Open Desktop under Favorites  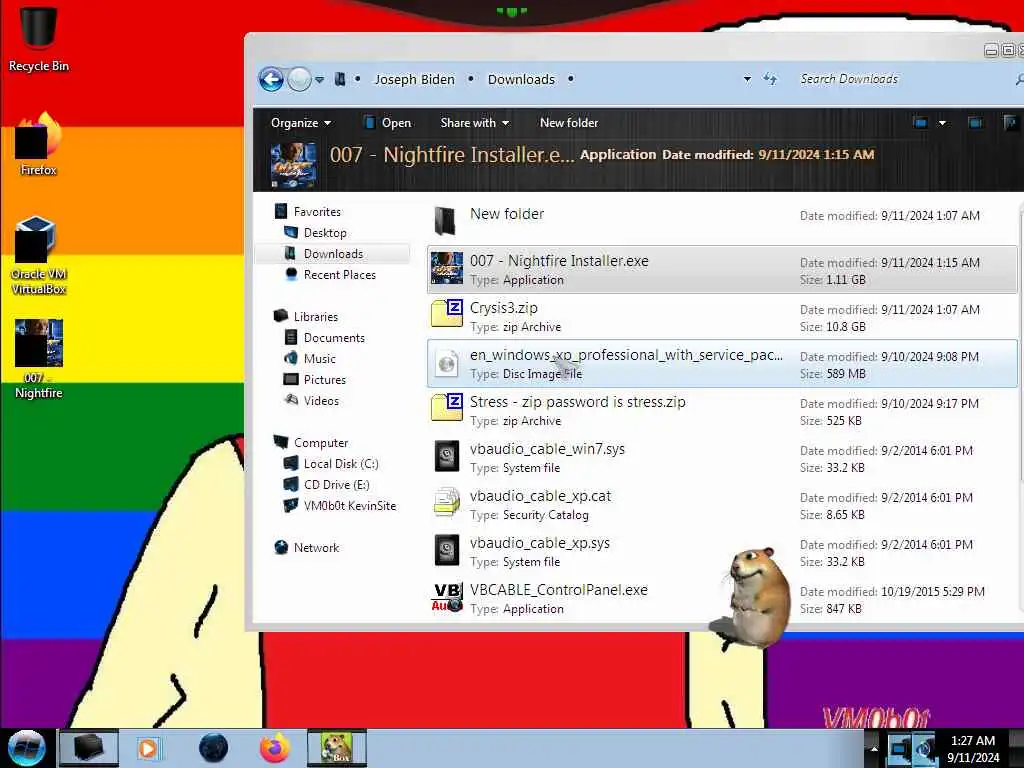[315, 232]
